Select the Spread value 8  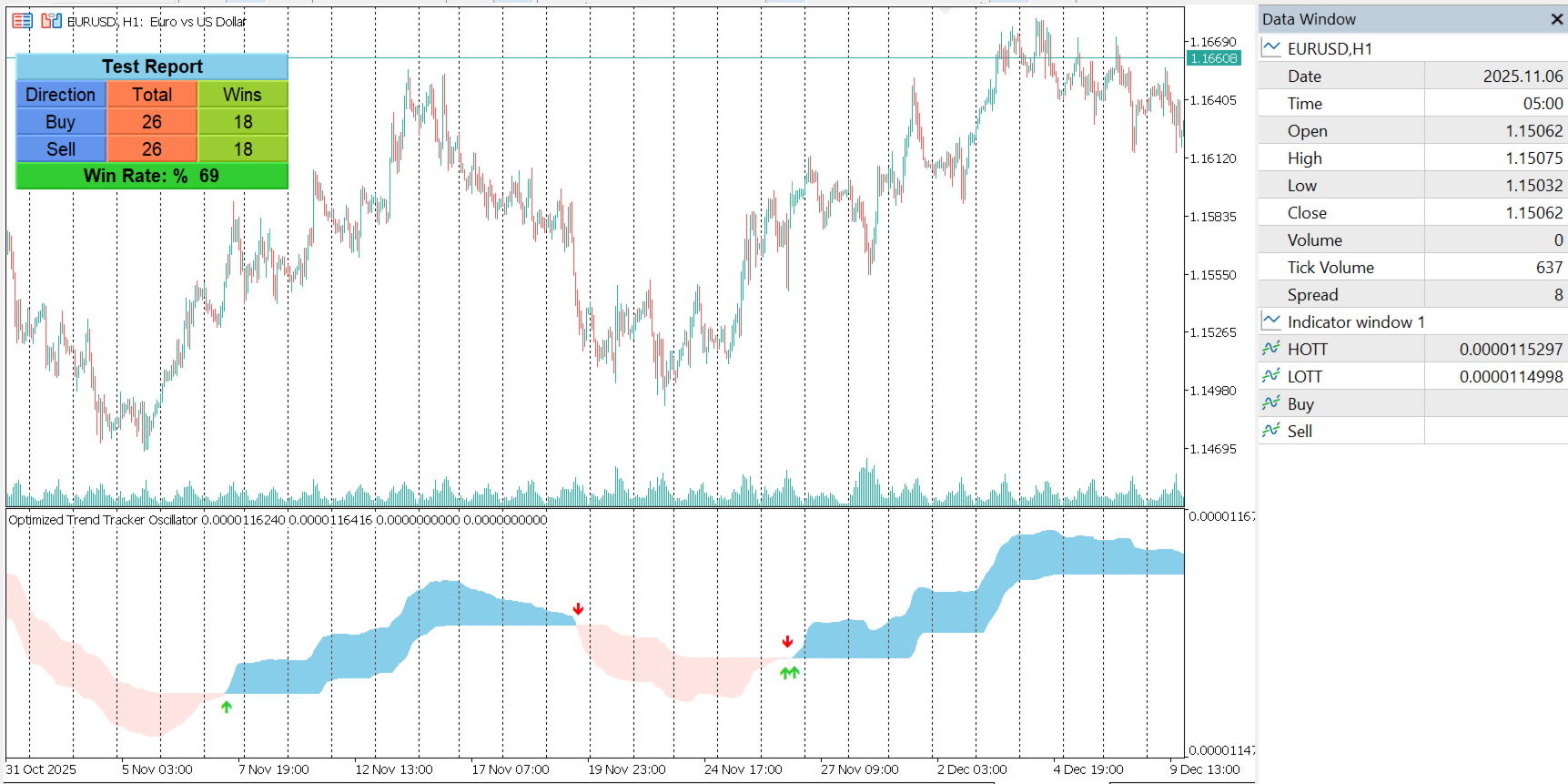[x=1558, y=295]
